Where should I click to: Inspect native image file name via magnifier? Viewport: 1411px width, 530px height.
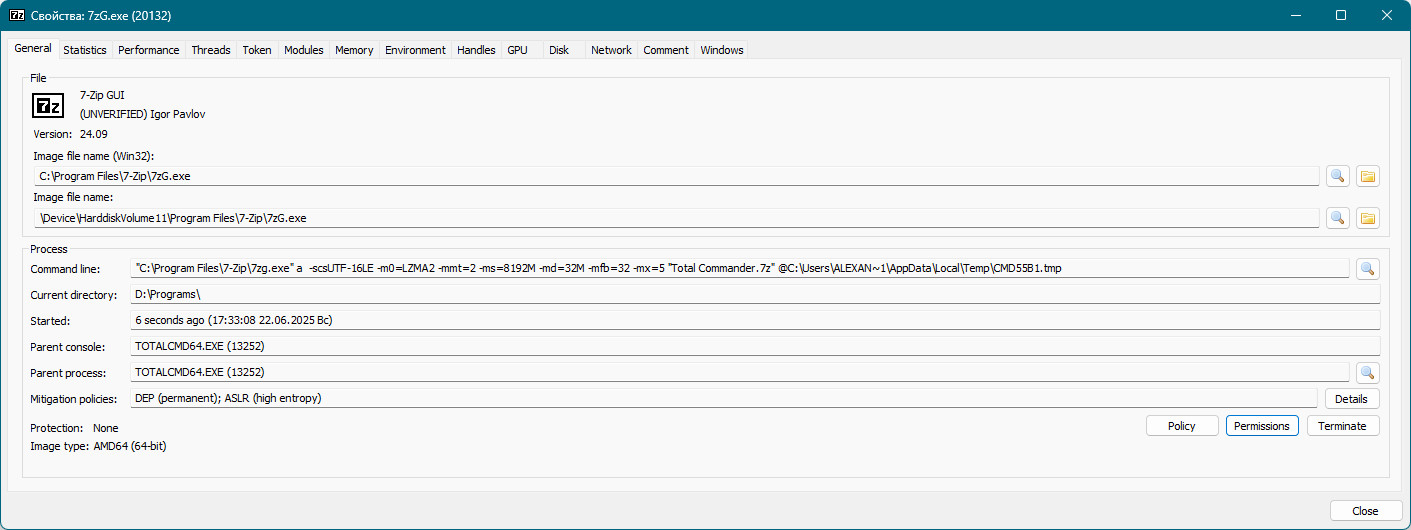point(1337,218)
